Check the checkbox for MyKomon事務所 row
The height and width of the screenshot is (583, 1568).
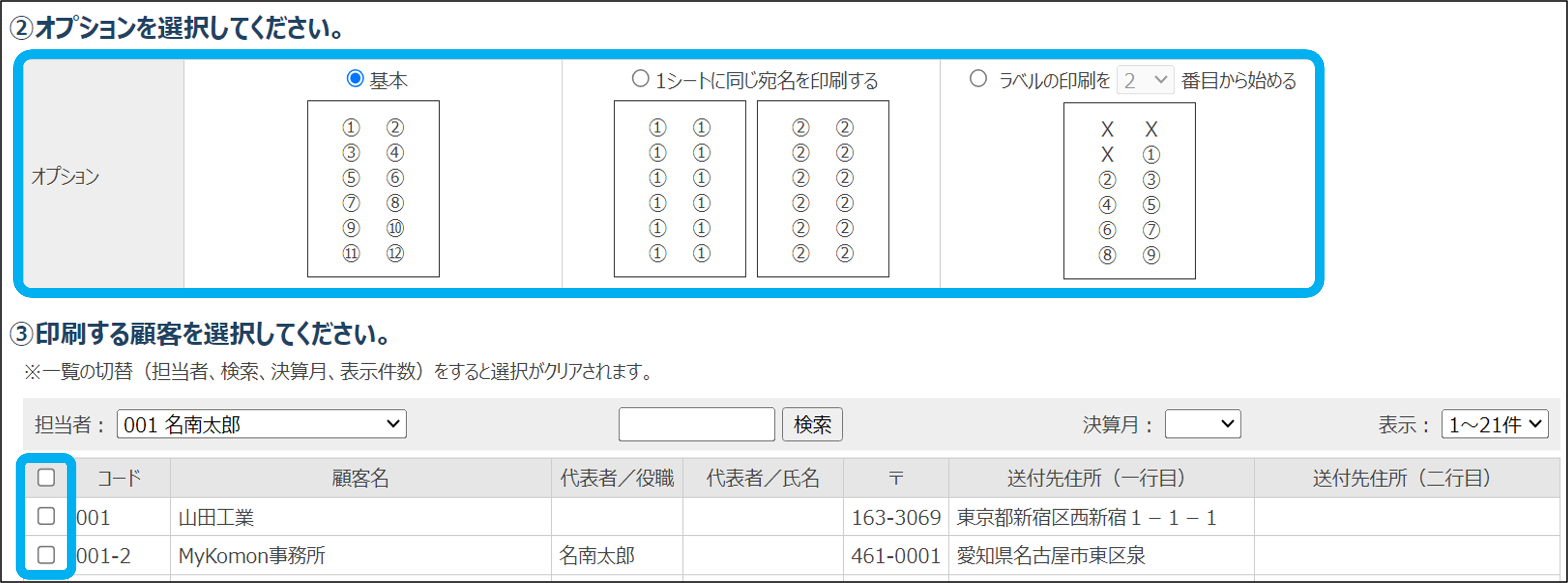pos(46,555)
